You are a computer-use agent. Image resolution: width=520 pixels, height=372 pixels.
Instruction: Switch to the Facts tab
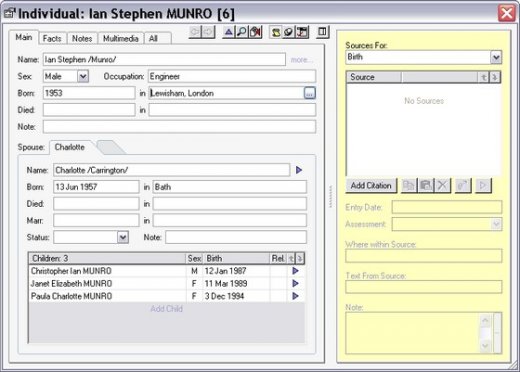point(52,39)
